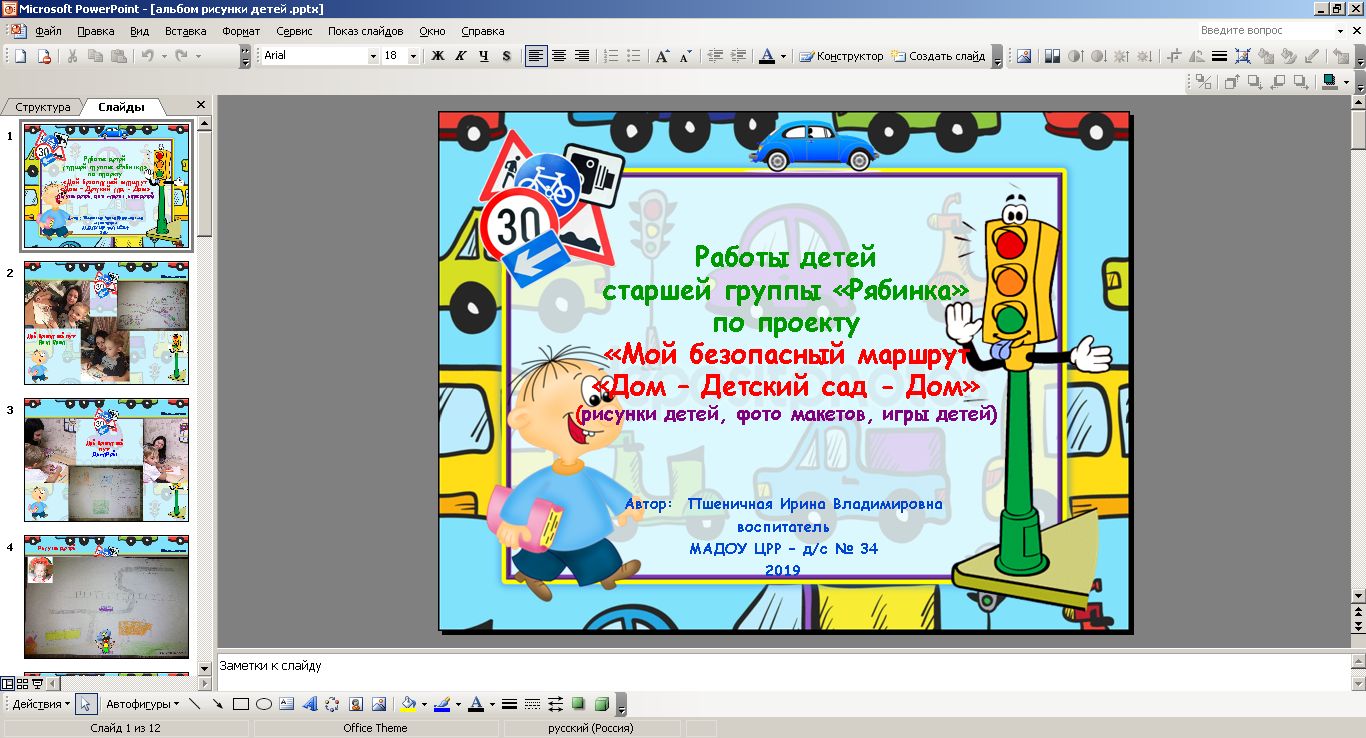Toggle underline Ч formatting

click(483, 56)
